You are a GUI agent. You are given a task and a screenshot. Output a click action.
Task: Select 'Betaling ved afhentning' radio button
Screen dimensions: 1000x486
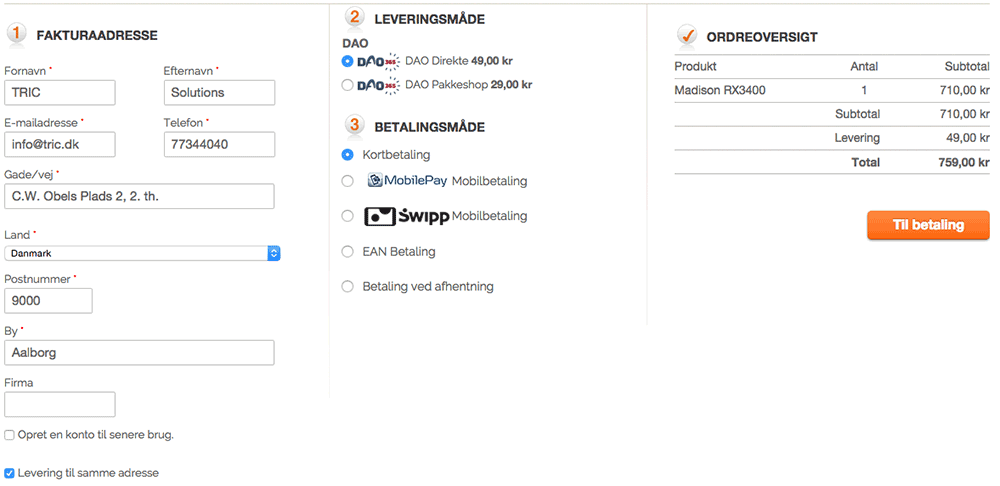[348, 287]
